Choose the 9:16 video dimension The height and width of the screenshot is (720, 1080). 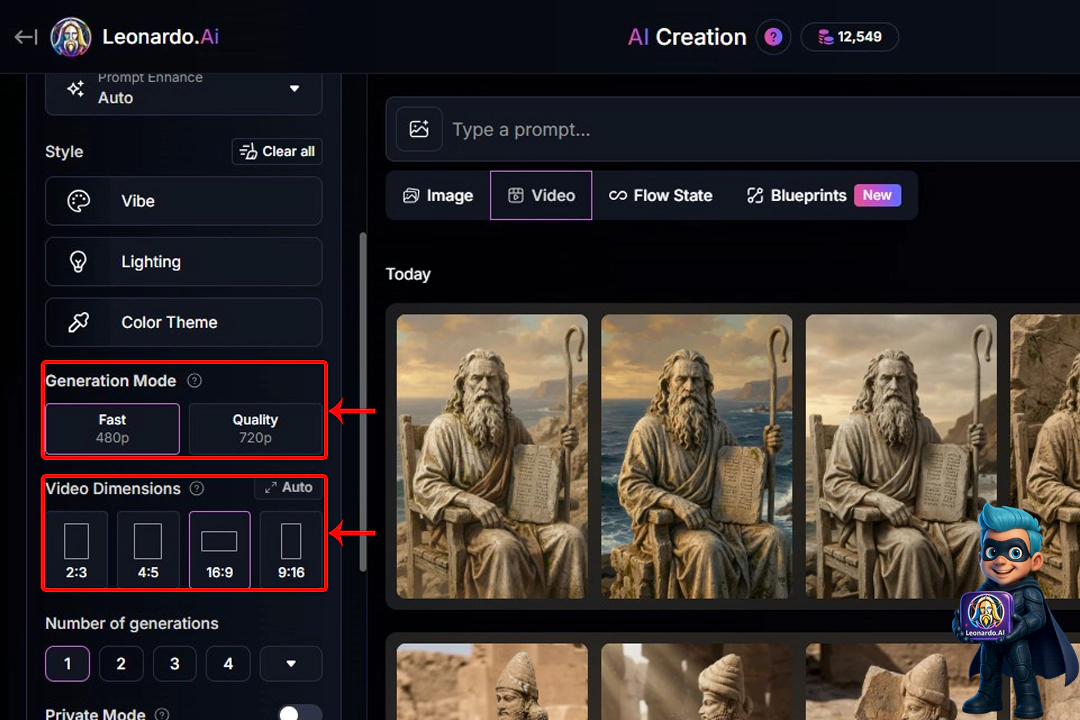pos(291,549)
